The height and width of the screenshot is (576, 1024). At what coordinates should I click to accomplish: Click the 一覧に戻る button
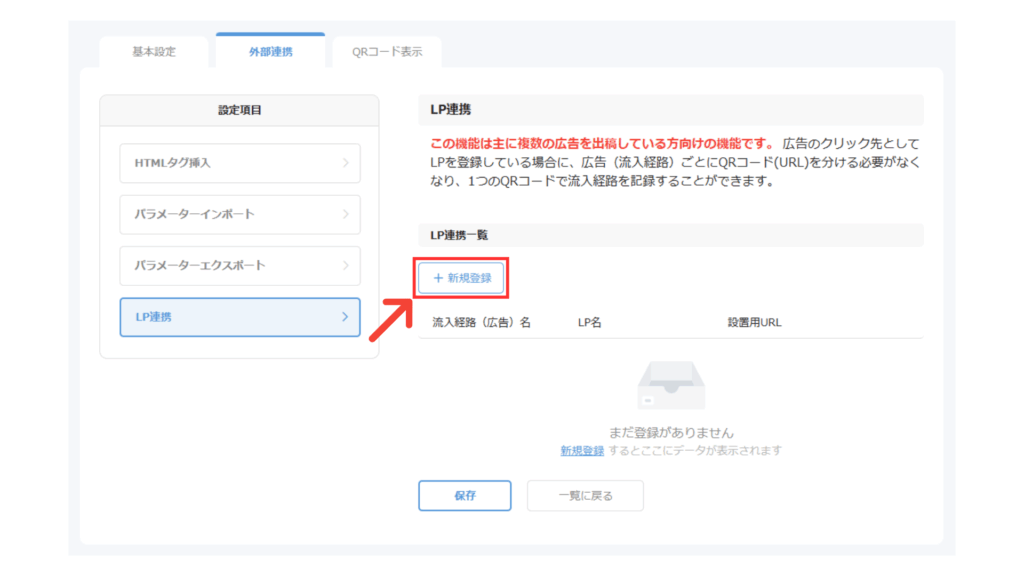(585, 495)
